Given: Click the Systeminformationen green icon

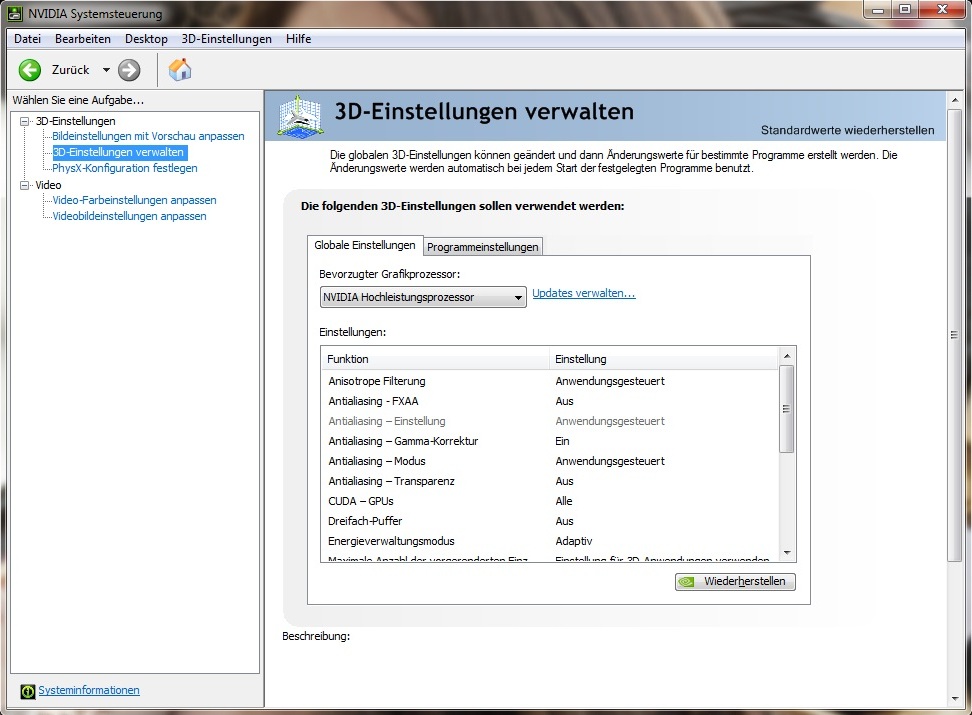Looking at the screenshot, I should click(27, 691).
